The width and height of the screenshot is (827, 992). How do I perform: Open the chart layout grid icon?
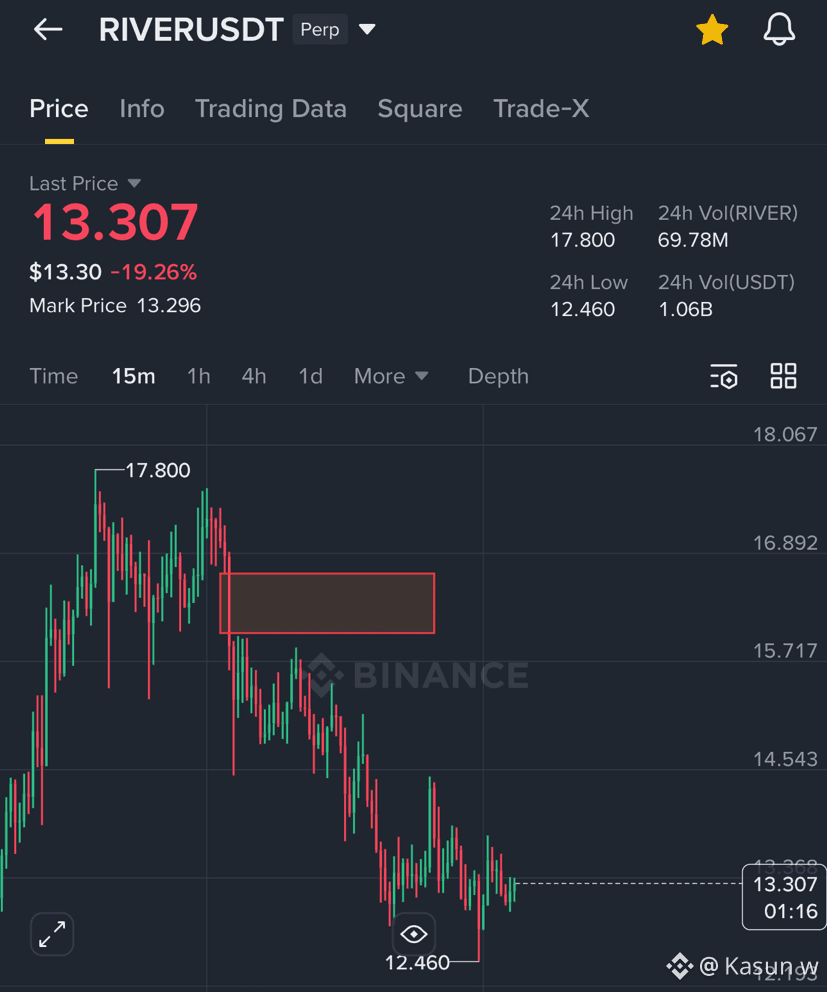[783, 376]
